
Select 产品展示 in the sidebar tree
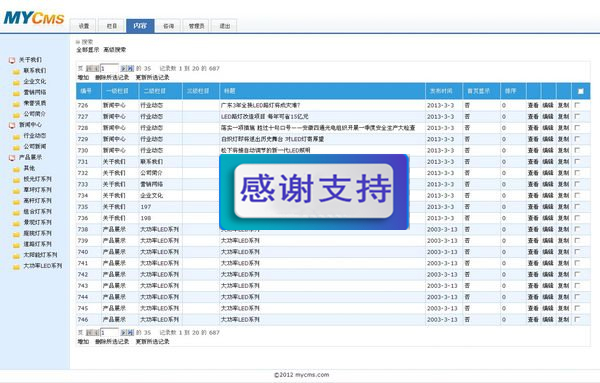[30, 157]
